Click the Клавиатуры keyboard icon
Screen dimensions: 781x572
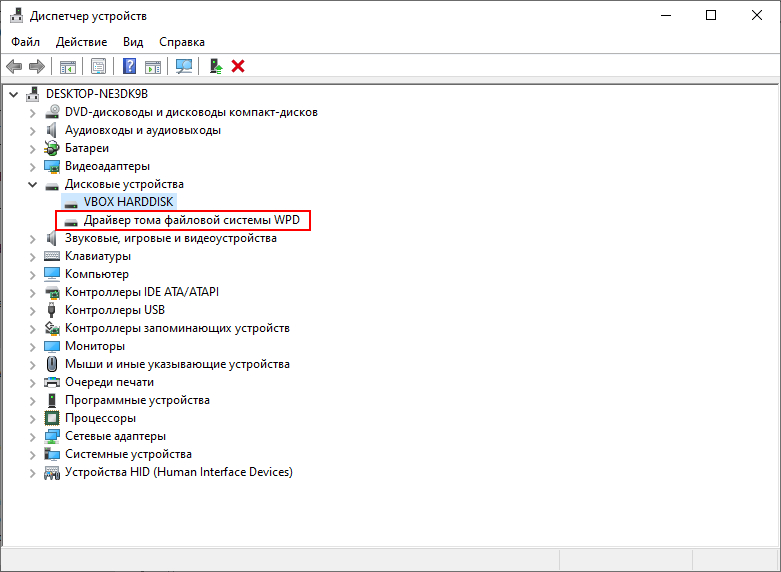point(52,256)
